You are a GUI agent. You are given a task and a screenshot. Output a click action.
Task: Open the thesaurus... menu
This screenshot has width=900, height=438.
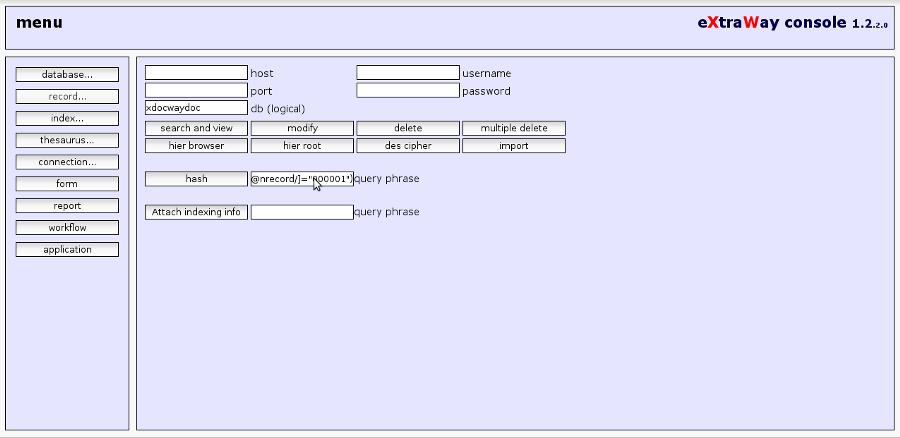(67, 140)
